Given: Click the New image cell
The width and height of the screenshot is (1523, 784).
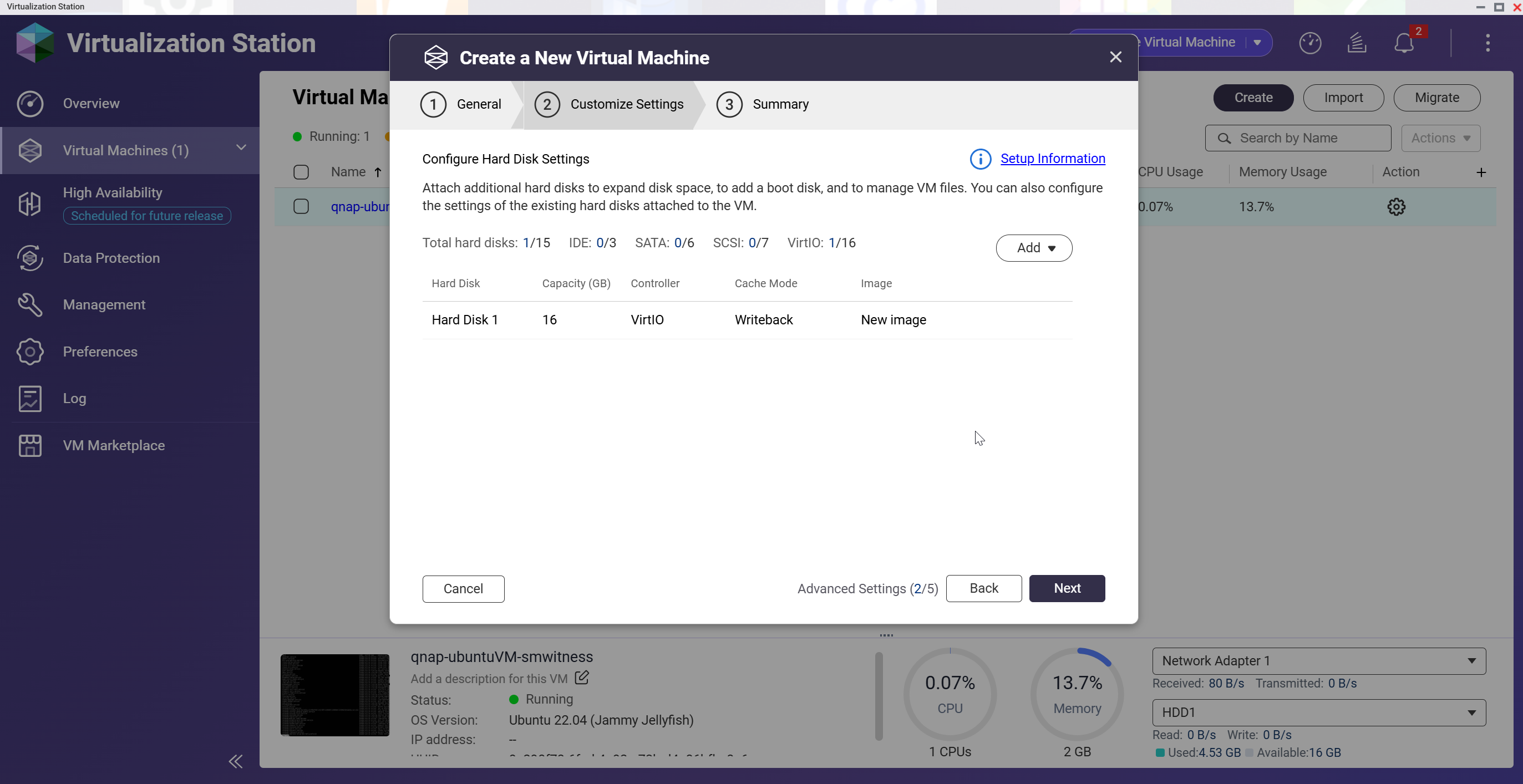Looking at the screenshot, I should pyautogui.click(x=893, y=320).
